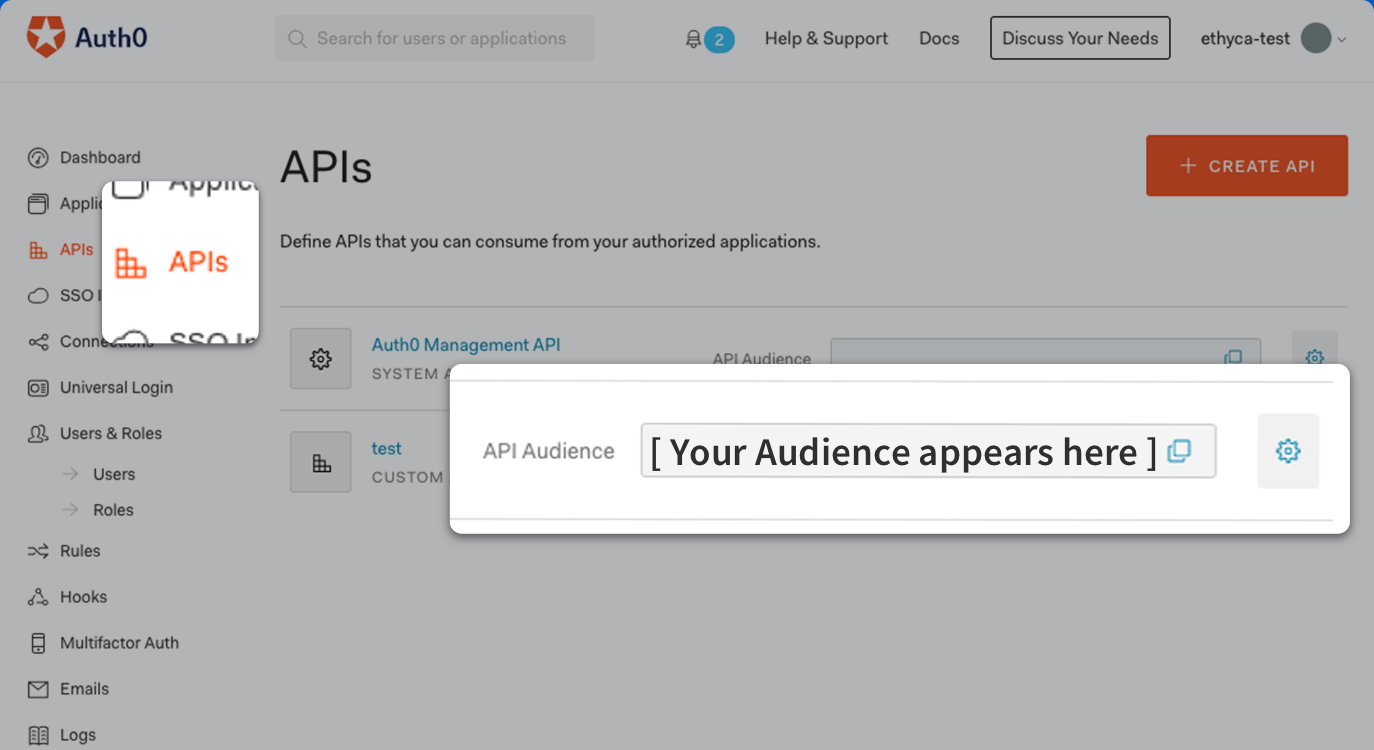Image resolution: width=1374 pixels, height=750 pixels.
Task: Click Multifactor Auth phone icon
Action: (38, 643)
